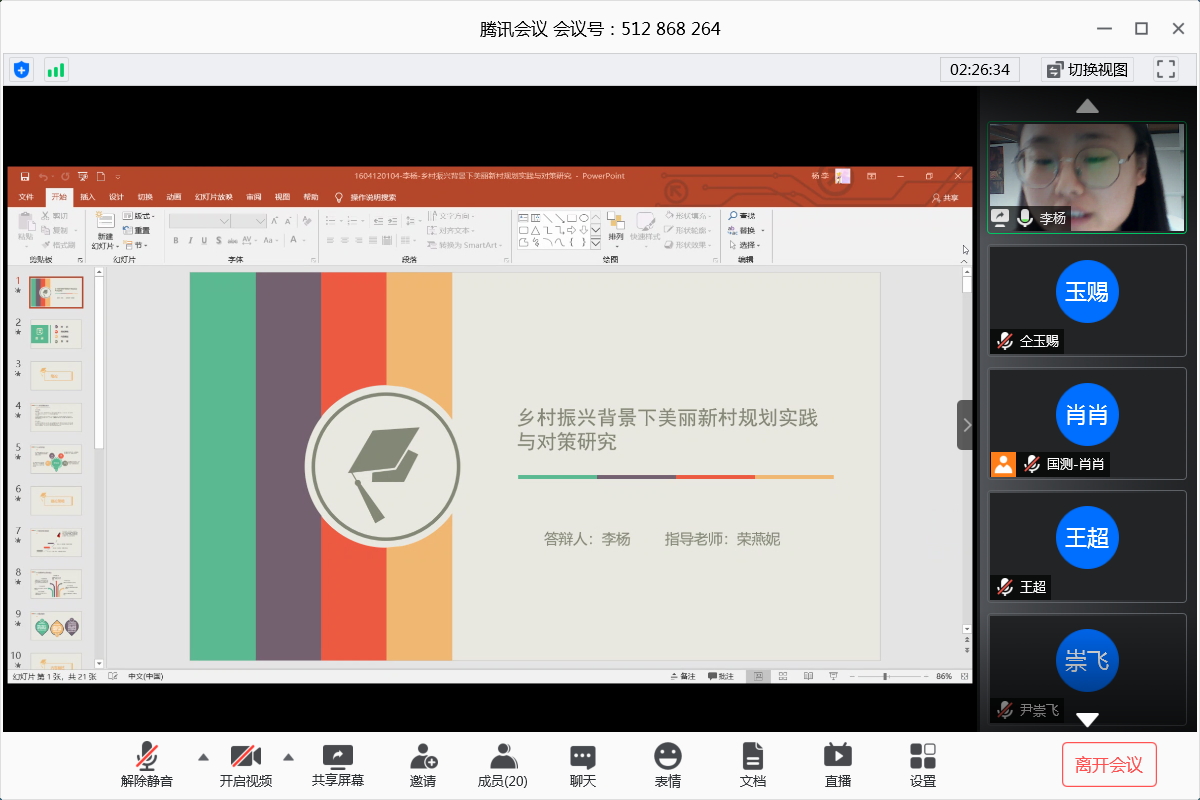Select 李杨's video thumbnail

click(1087, 177)
